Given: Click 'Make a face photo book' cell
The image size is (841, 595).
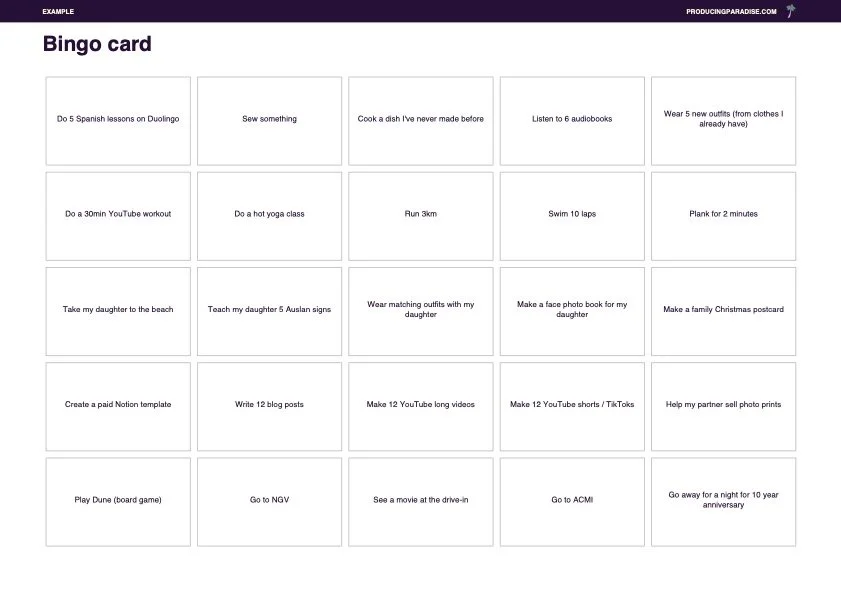Looking at the screenshot, I should click(x=572, y=311).
